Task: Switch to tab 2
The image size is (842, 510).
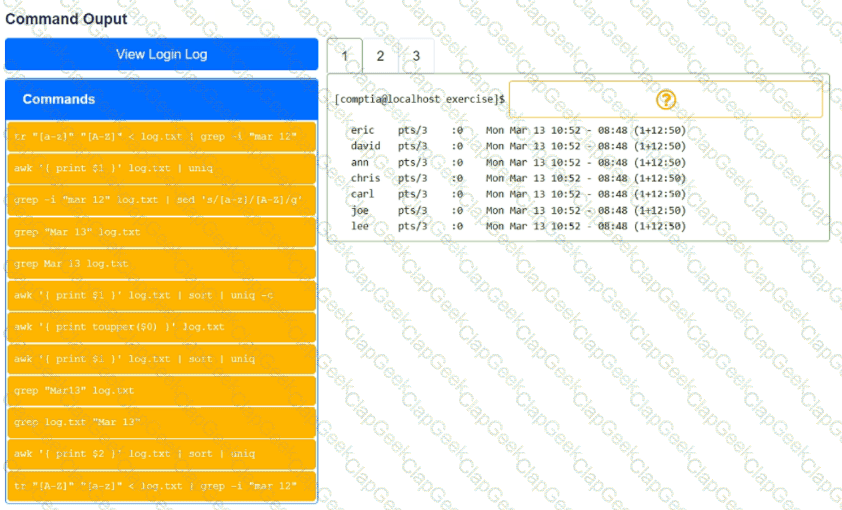Action: point(380,56)
